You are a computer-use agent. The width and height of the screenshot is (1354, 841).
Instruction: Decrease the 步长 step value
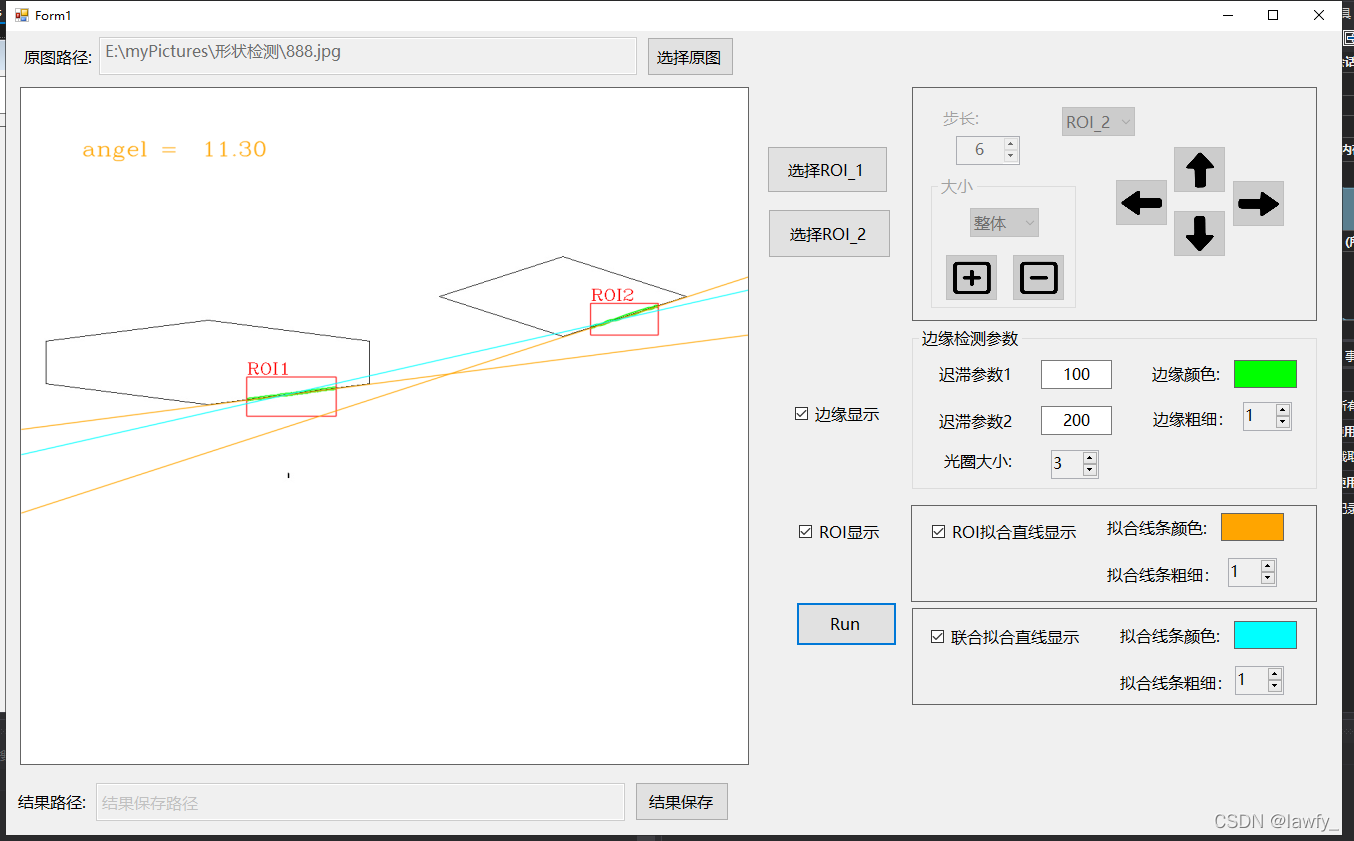coord(1010,156)
